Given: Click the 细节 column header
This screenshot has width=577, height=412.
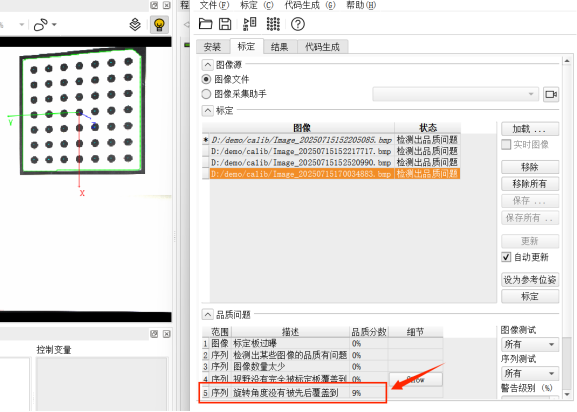Looking at the screenshot, I should (415, 332).
